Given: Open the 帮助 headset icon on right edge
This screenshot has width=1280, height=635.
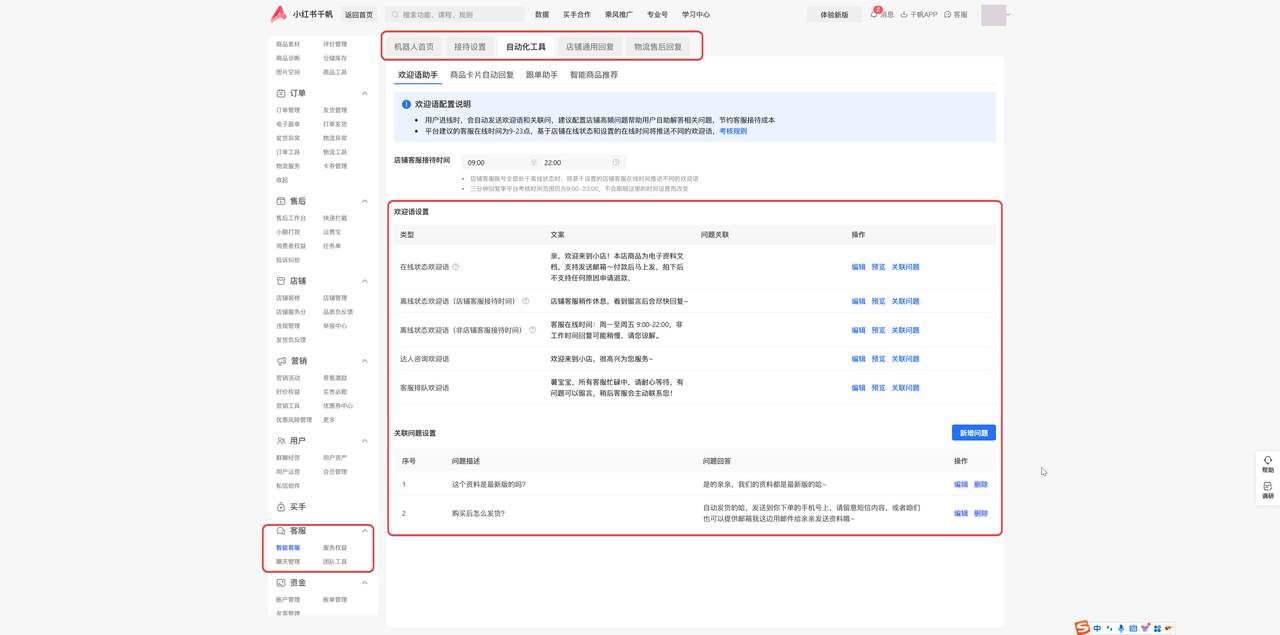Looking at the screenshot, I should [x=1268, y=461].
